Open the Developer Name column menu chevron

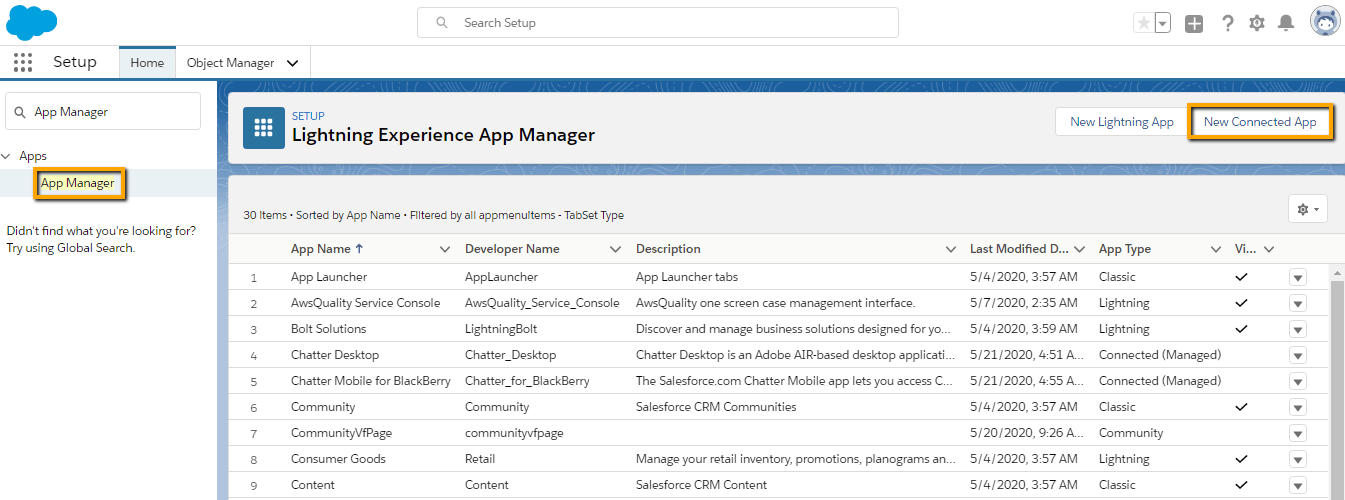point(616,249)
